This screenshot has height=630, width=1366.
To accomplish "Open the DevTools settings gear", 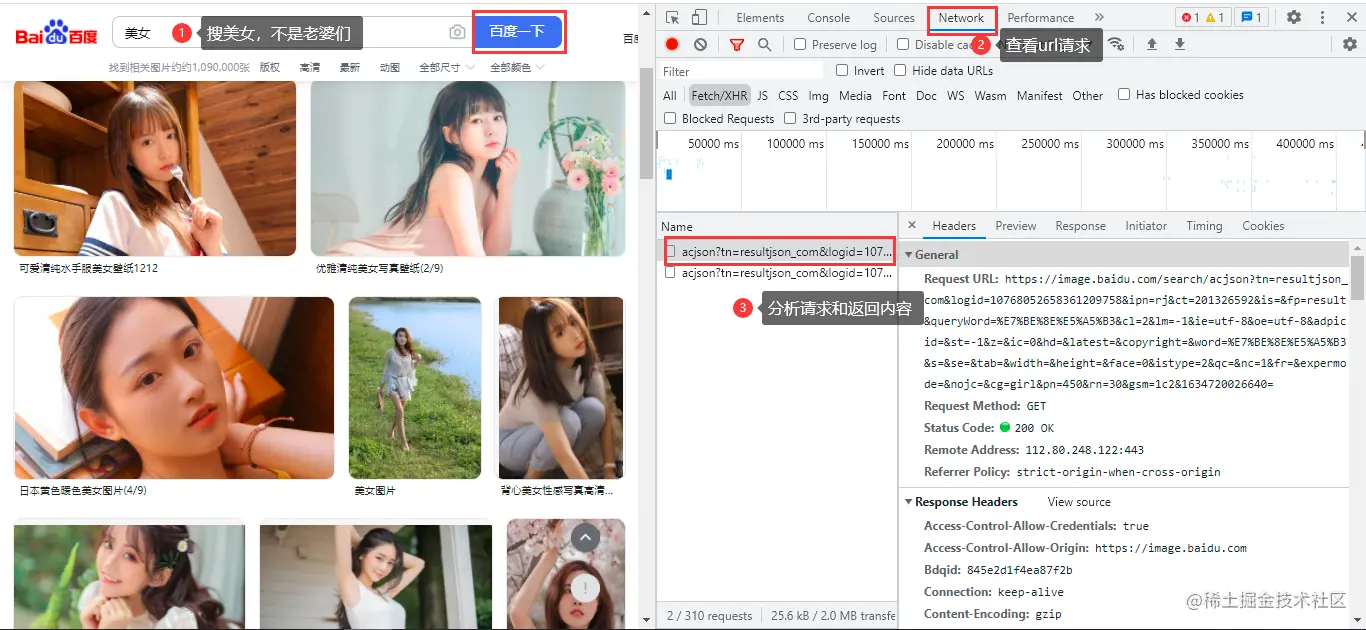I will (x=1294, y=17).
